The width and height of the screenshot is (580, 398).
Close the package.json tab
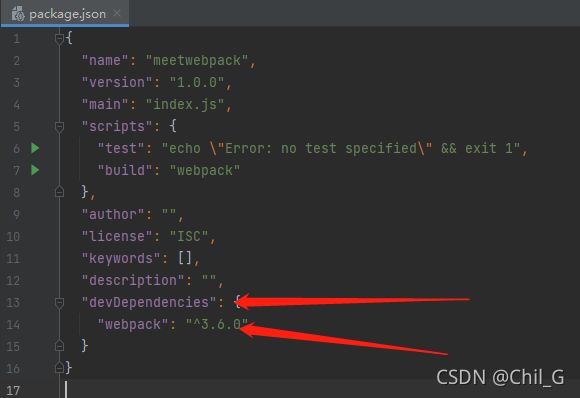point(117,14)
